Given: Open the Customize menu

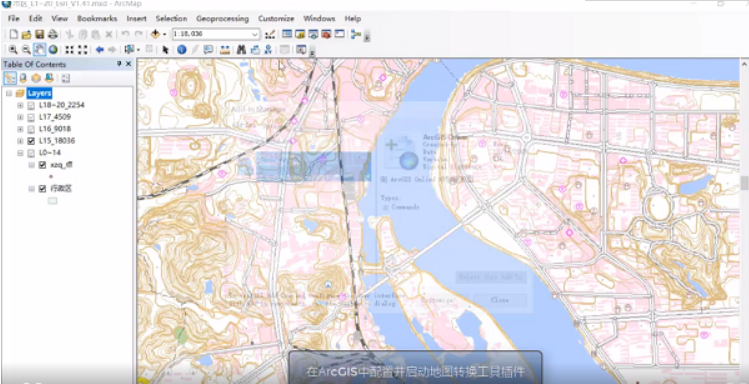Looking at the screenshot, I should tap(276, 19).
